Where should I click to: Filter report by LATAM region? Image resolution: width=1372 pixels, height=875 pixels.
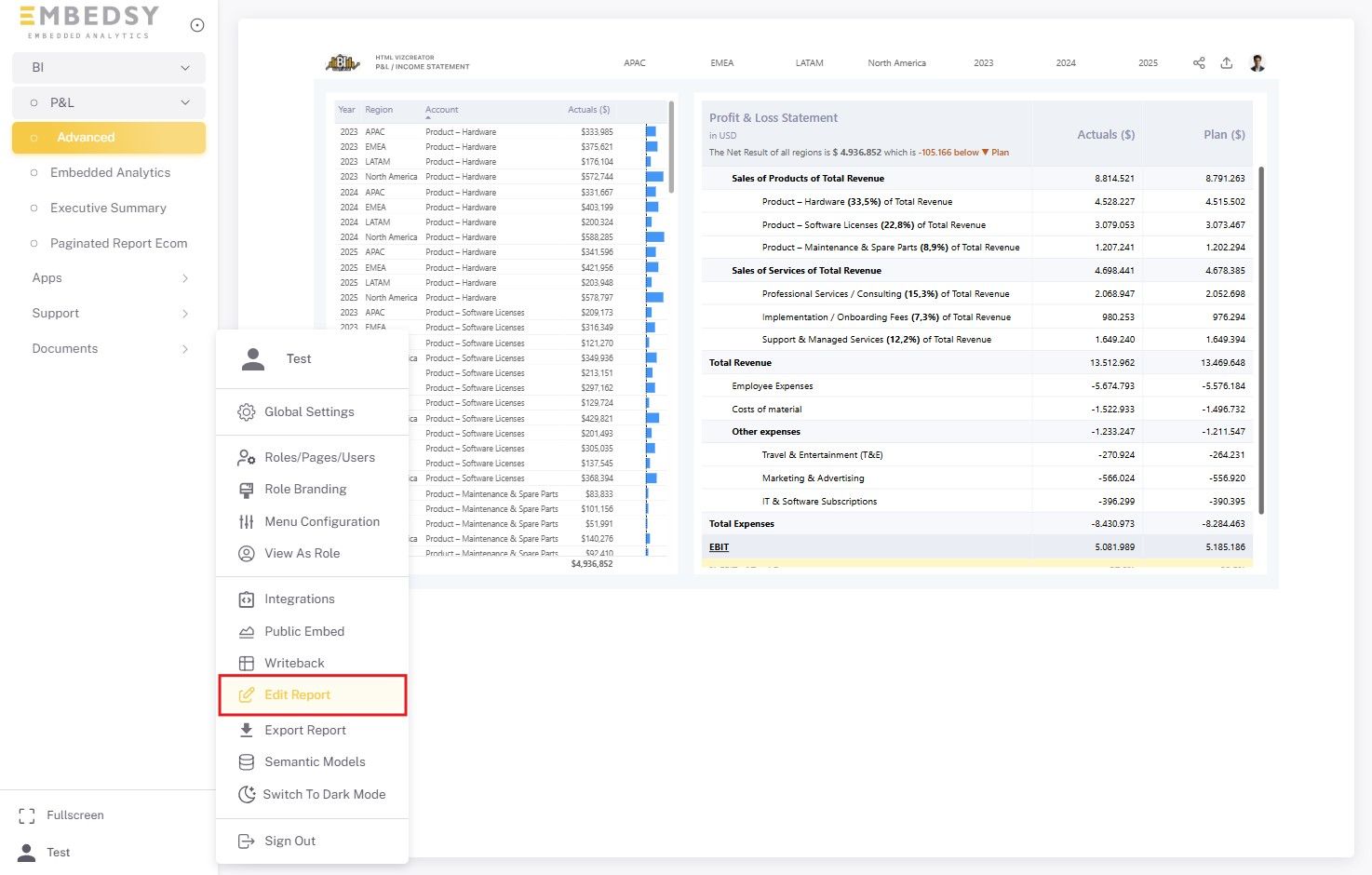point(810,63)
